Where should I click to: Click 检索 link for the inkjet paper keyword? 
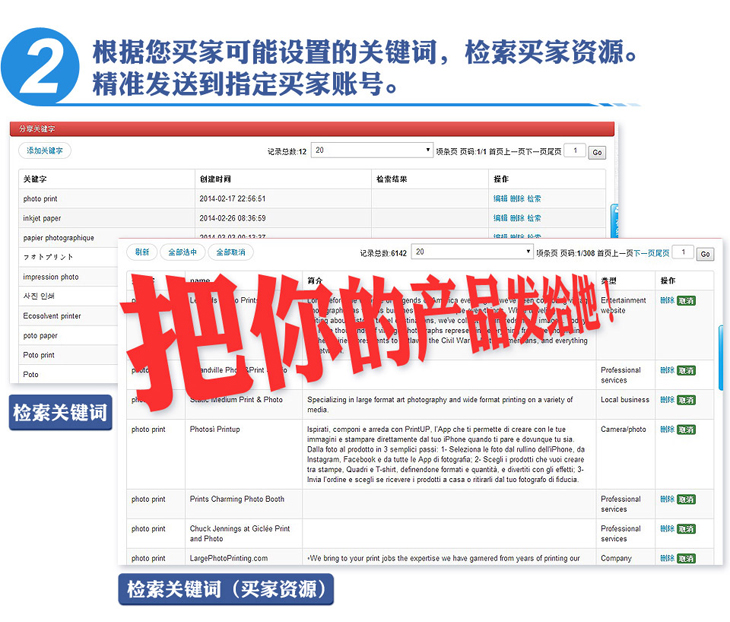(x=534, y=218)
